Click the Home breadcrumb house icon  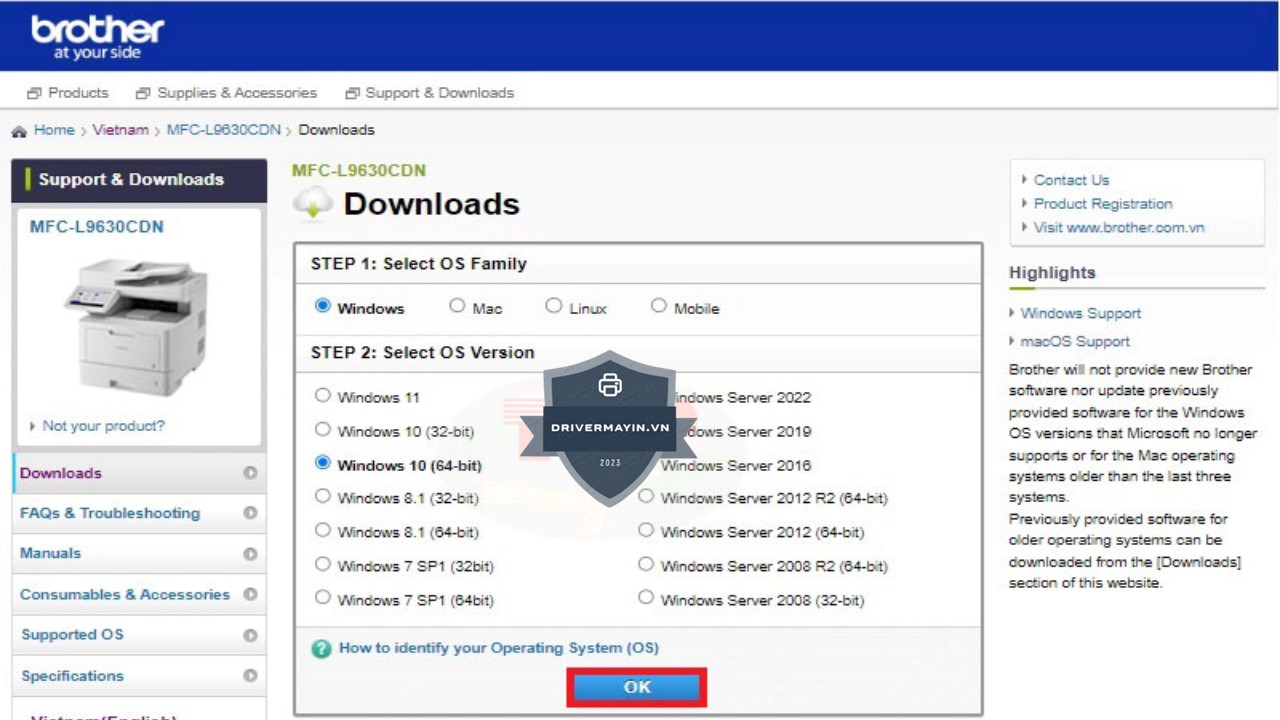(x=19, y=131)
